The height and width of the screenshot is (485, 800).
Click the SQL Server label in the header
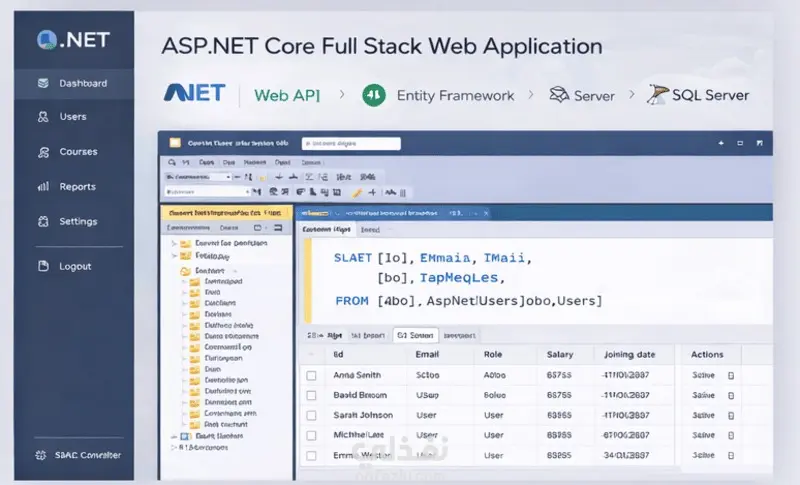pos(711,95)
